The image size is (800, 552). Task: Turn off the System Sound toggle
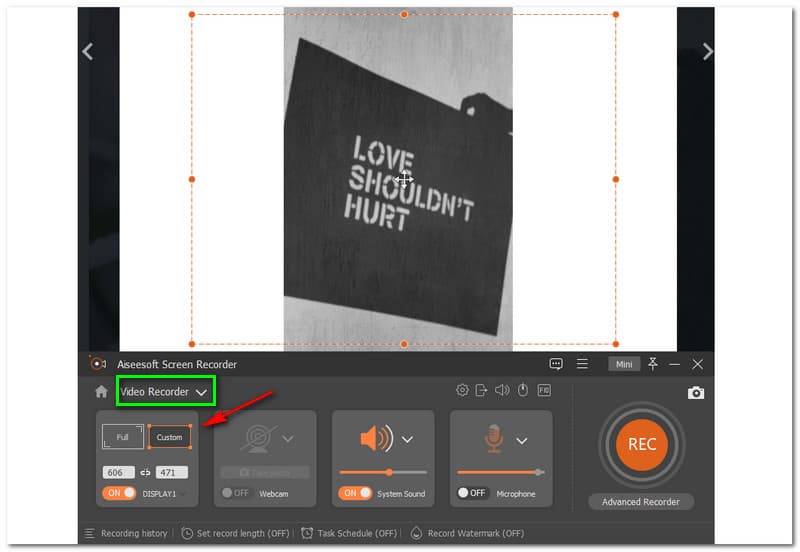(x=355, y=493)
